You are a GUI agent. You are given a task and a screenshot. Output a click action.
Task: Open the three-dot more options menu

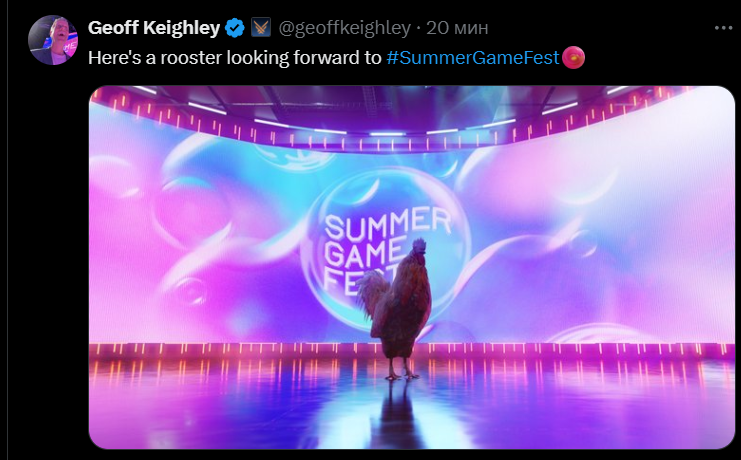723,28
